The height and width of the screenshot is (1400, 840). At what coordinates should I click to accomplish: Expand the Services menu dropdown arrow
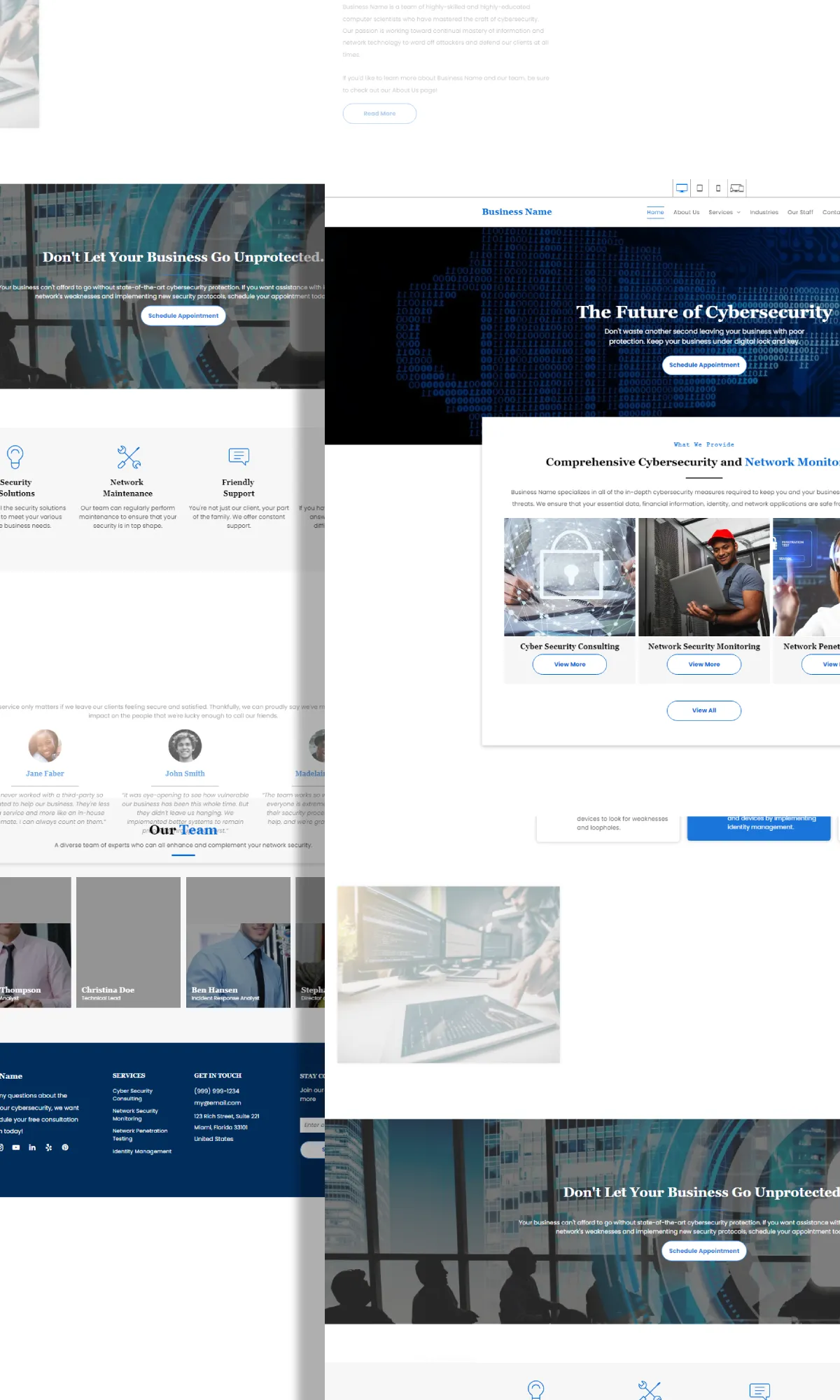point(738,212)
